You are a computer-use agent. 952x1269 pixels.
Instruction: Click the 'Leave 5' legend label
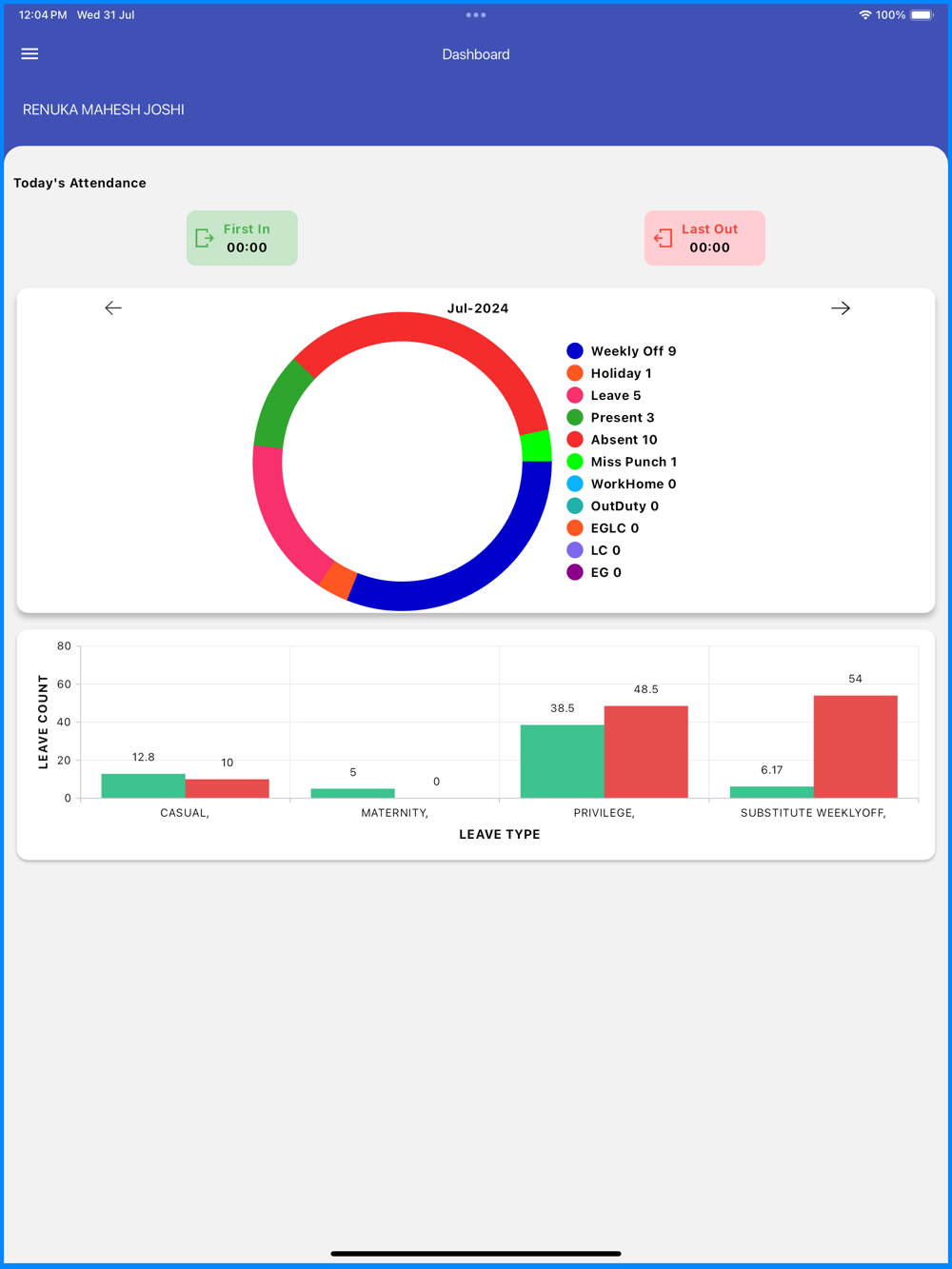click(616, 395)
